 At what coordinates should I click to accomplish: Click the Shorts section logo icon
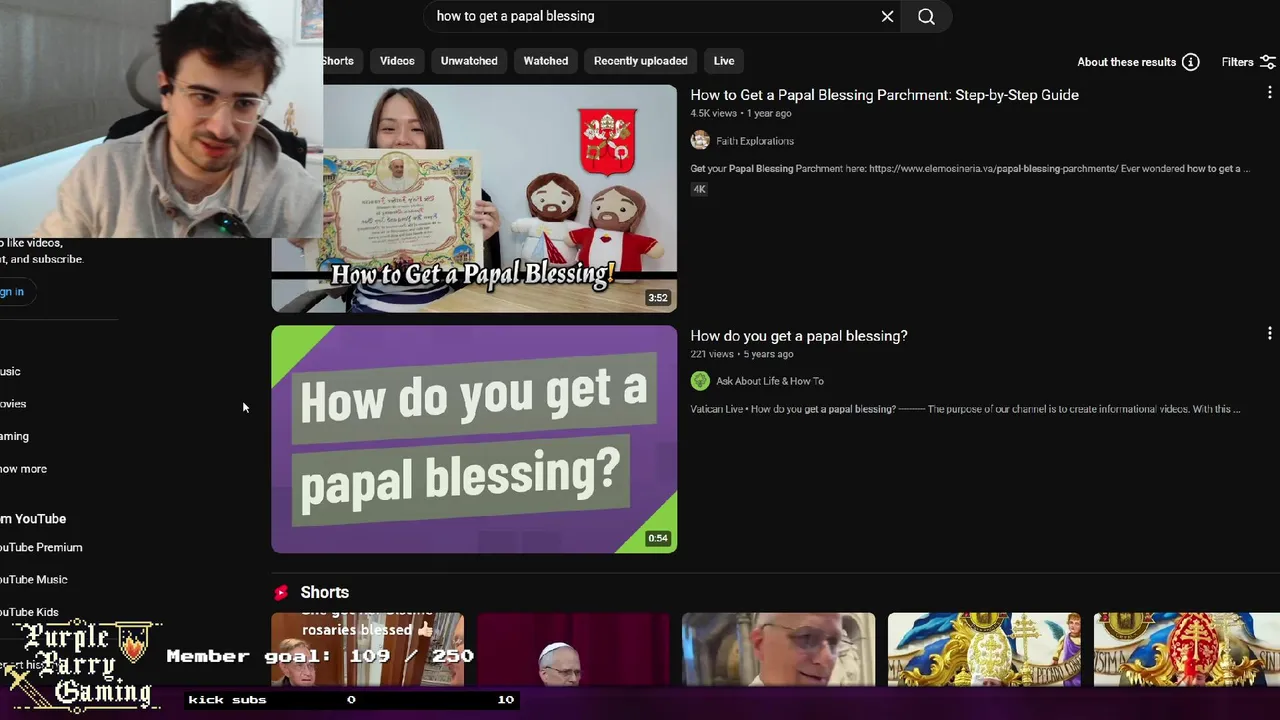pos(281,592)
